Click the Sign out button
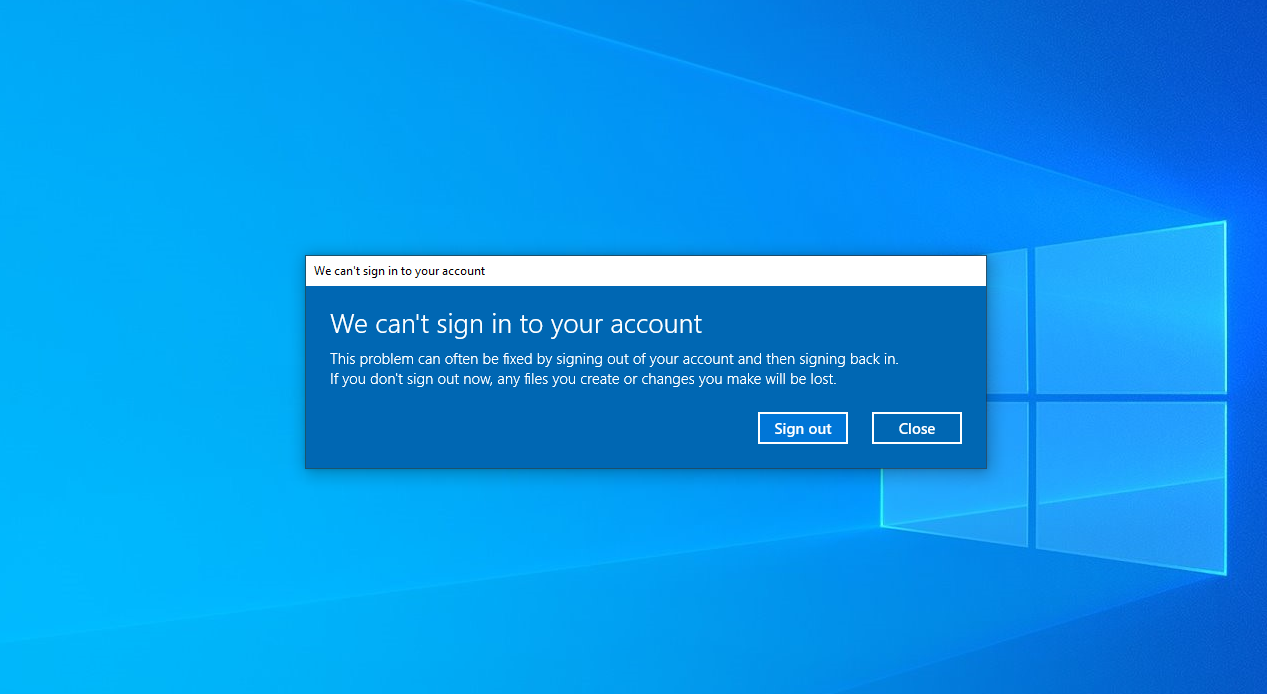 [802, 428]
